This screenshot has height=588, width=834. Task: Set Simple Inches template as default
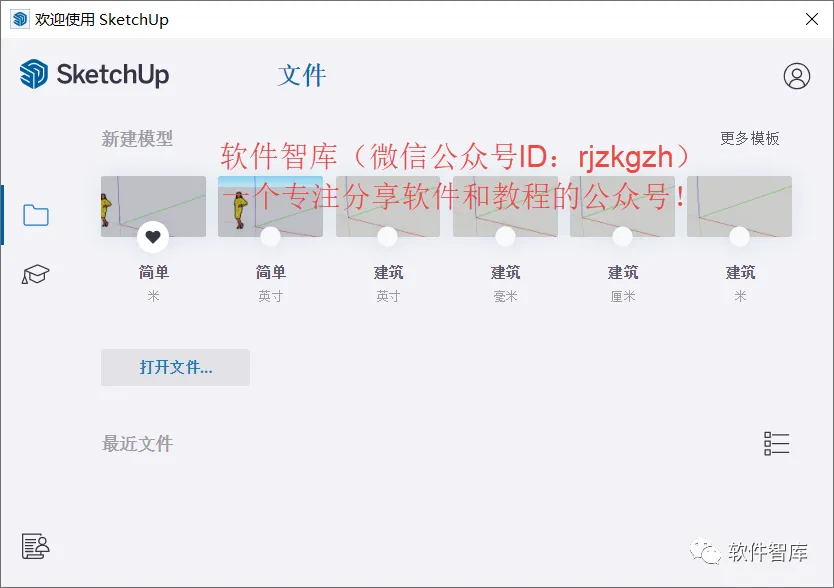tap(270, 236)
